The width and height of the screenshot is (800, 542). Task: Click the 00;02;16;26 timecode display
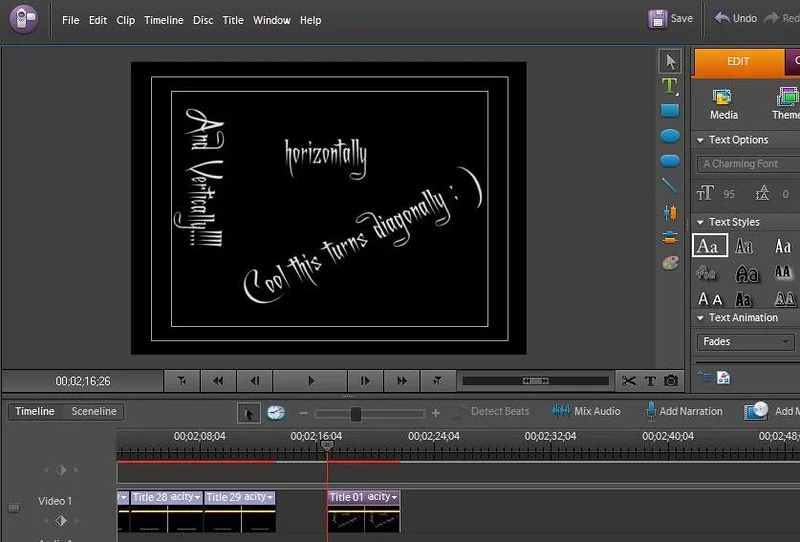tap(83, 381)
